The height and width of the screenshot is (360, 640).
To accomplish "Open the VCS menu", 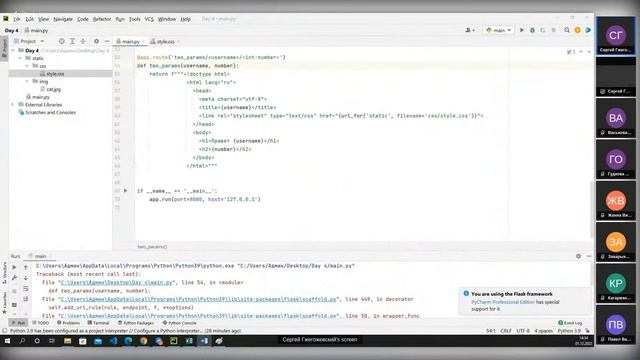I will (x=149, y=19).
